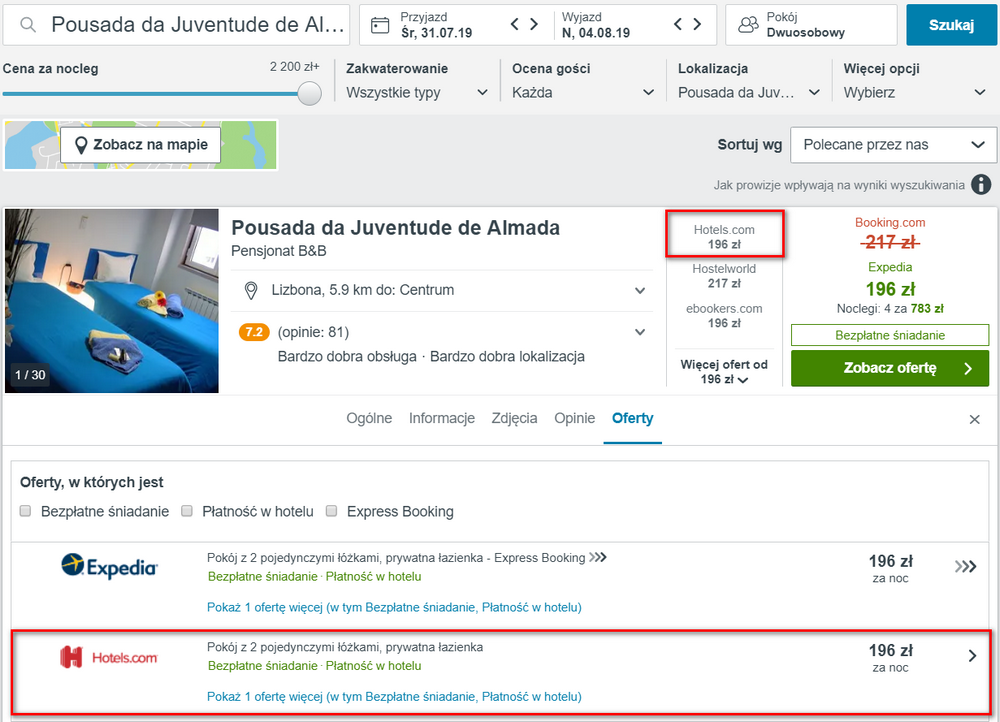This screenshot has height=722, width=1000.
Task: Open the Więcej opcji dropdown
Action: (x=915, y=92)
